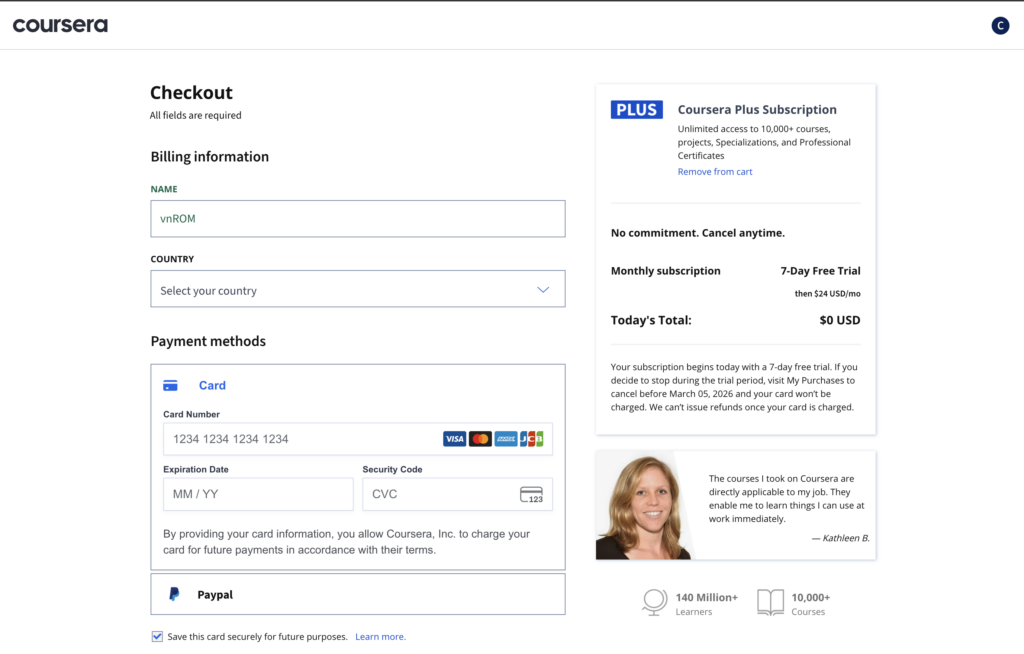1024x654 pixels.
Task: Click into the Name input field
Action: coord(357,219)
